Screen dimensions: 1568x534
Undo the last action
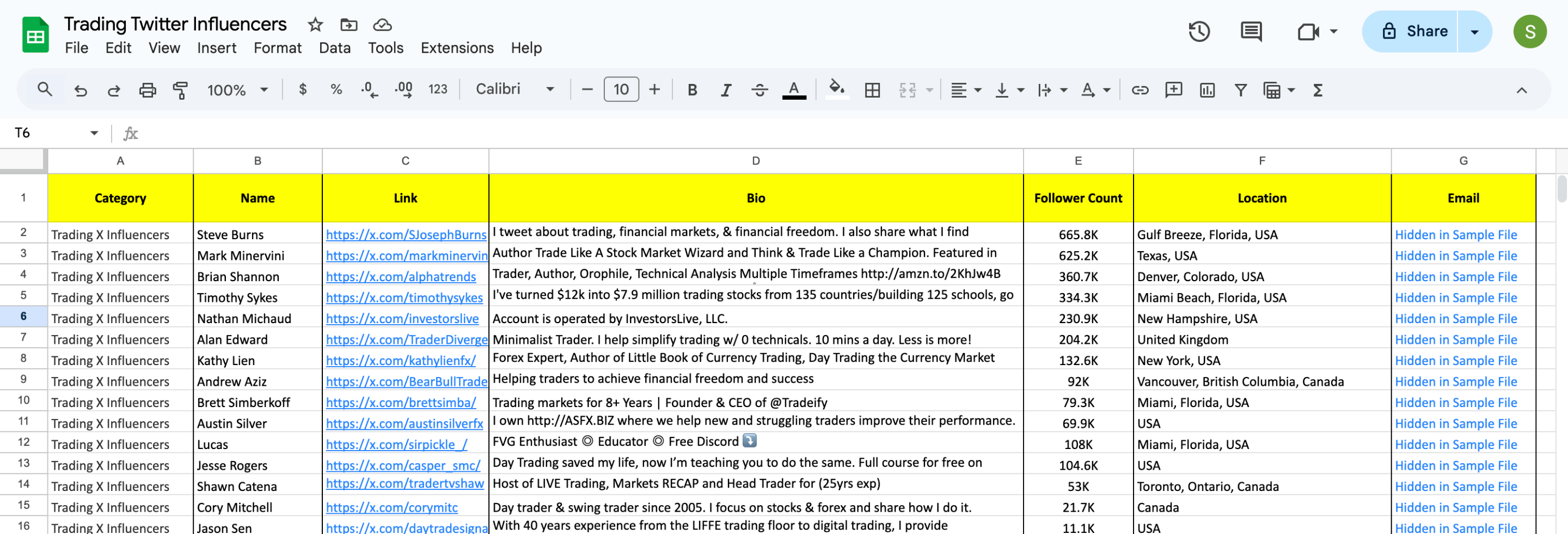(81, 90)
